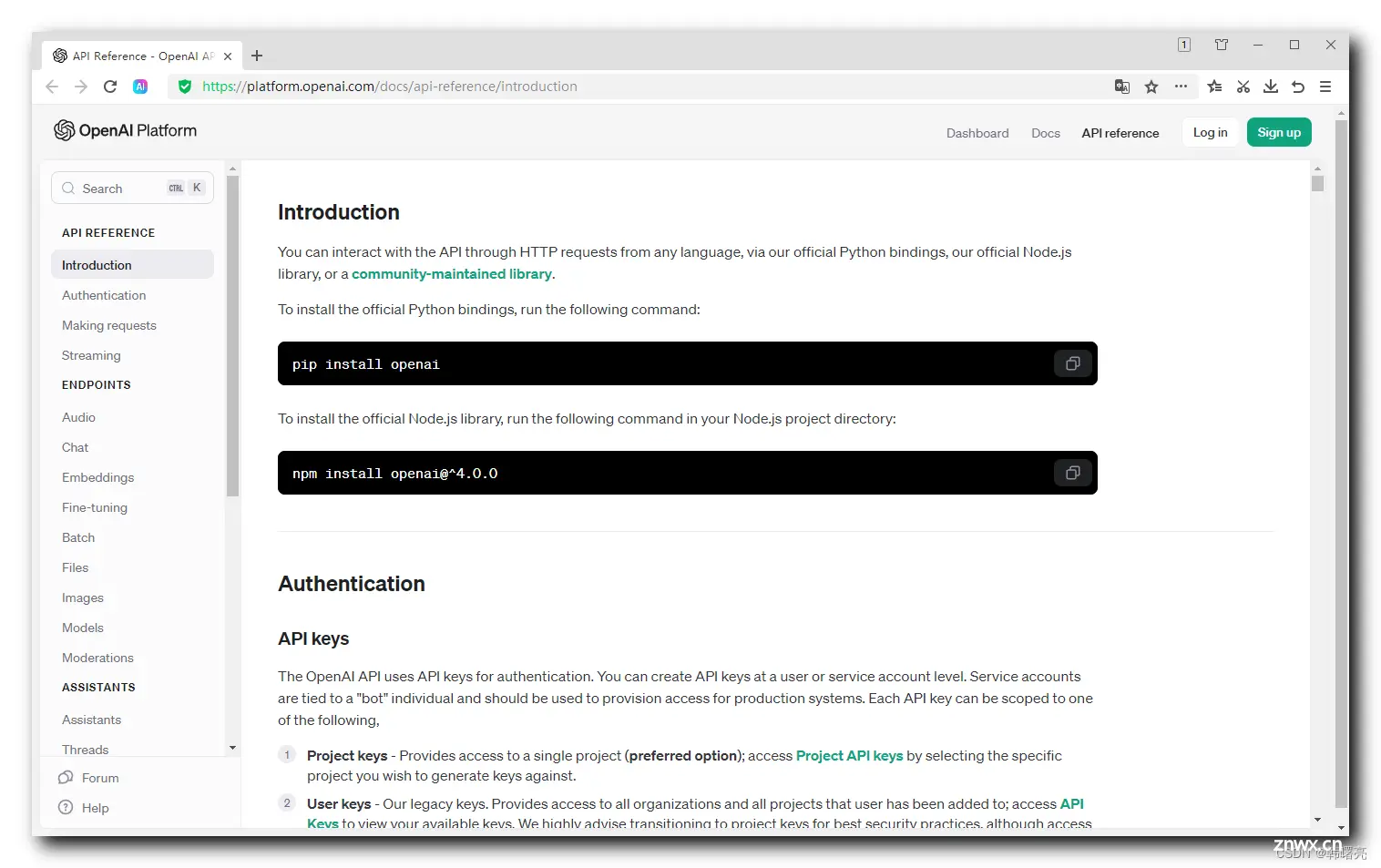Open the three-dots more options icon
The height and width of the screenshot is (868, 1381).
tap(1181, 87)
